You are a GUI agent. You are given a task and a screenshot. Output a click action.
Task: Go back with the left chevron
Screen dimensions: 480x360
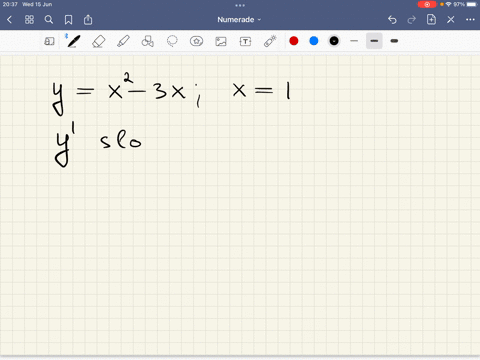(9, 20)
